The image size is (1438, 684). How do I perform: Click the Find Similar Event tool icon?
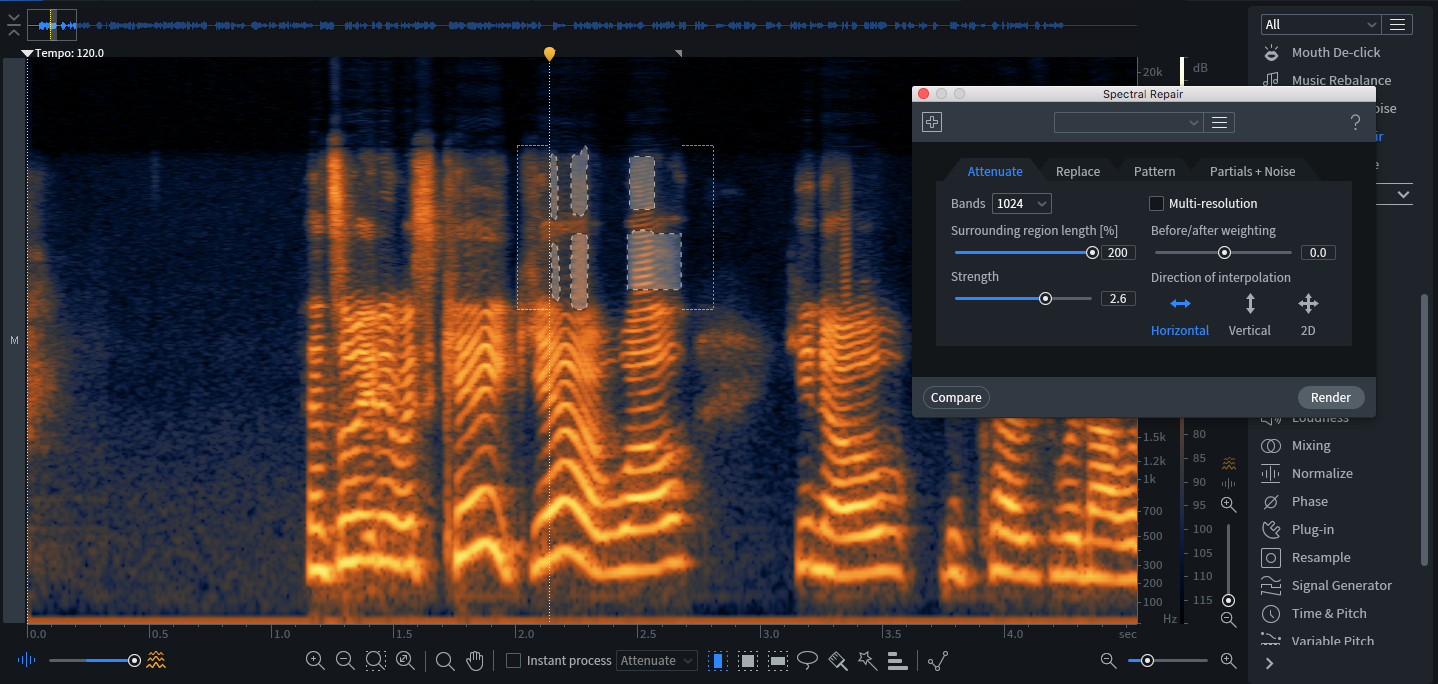coord(938,660)
